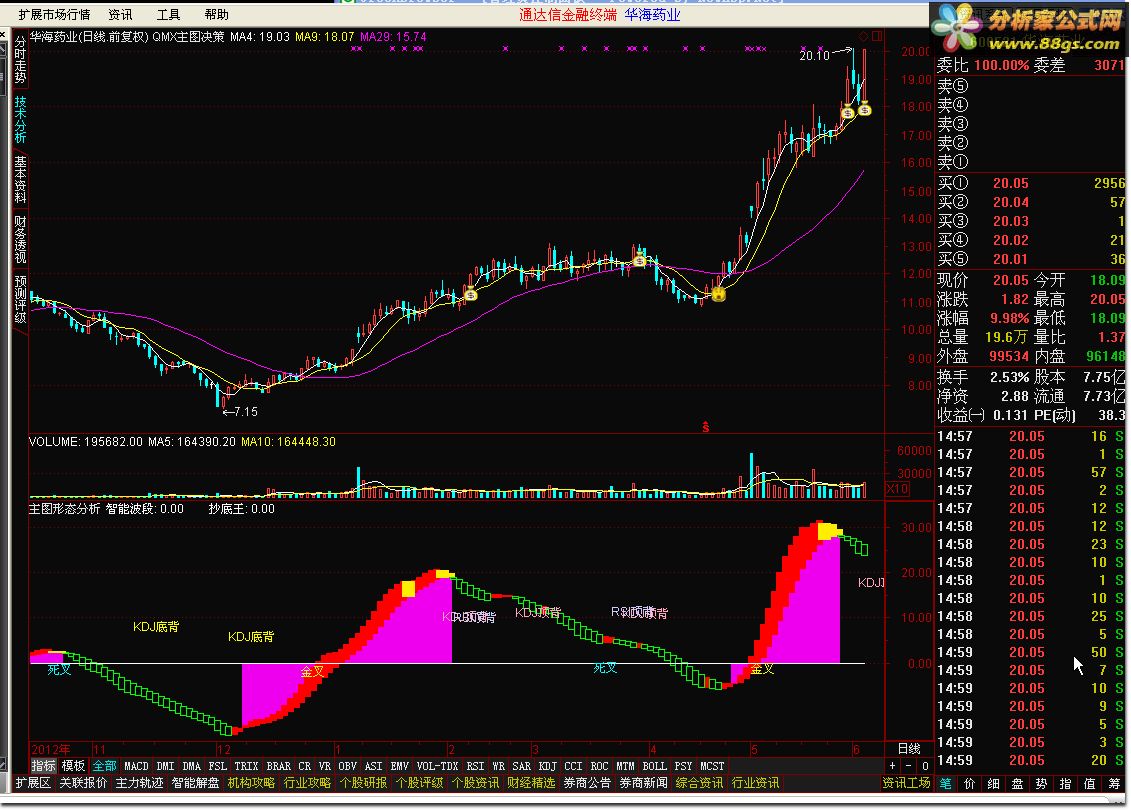Open the 帮助 menu
Viewport: 1131px width, 810px height.
coord(216,14)
